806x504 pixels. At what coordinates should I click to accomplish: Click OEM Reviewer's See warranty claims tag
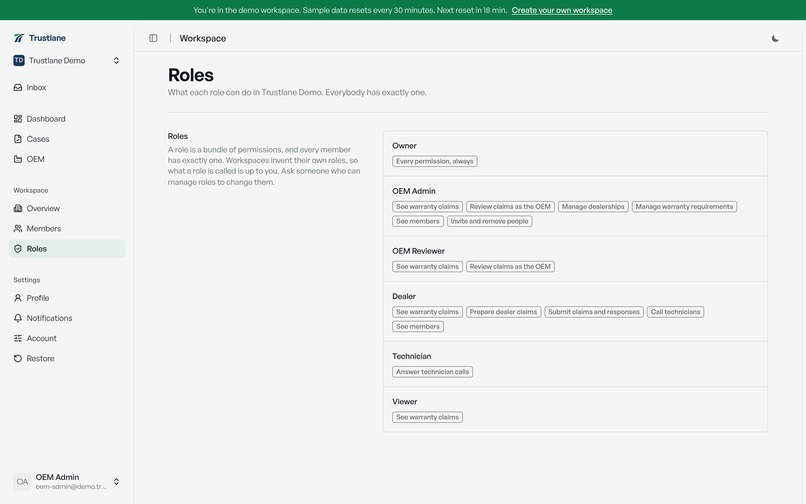pyautogui.click(x=427, y=266)
